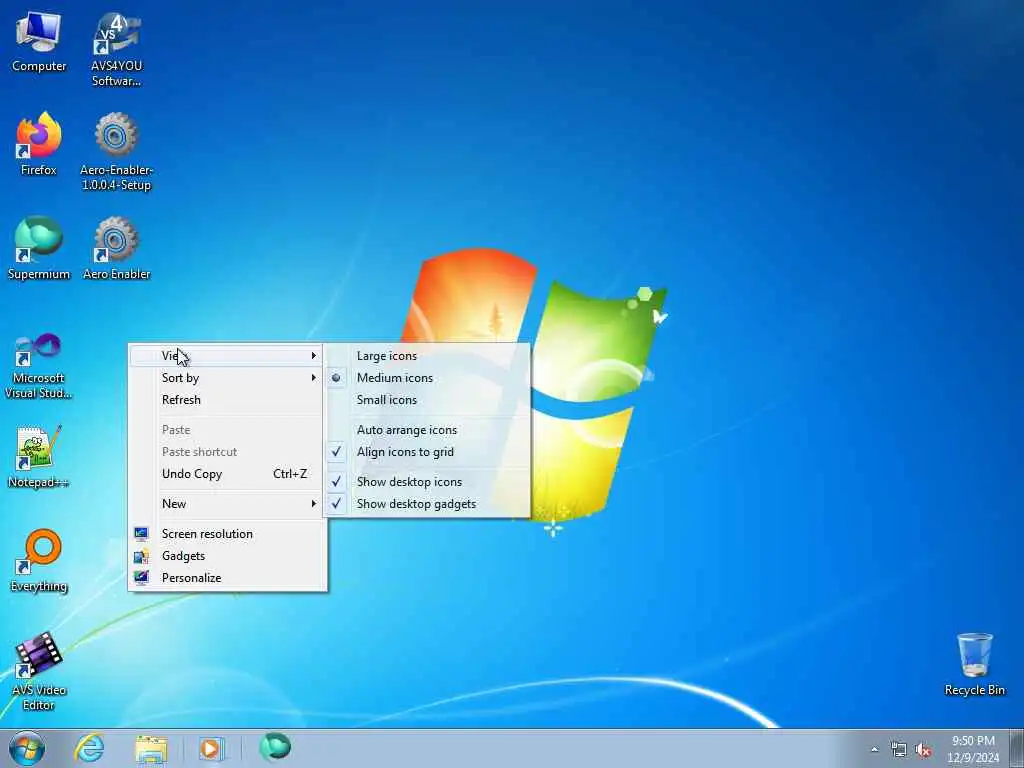Click the Show desktop strip
Viewport: 1024px width, 768px height.
click(1017, 749)
